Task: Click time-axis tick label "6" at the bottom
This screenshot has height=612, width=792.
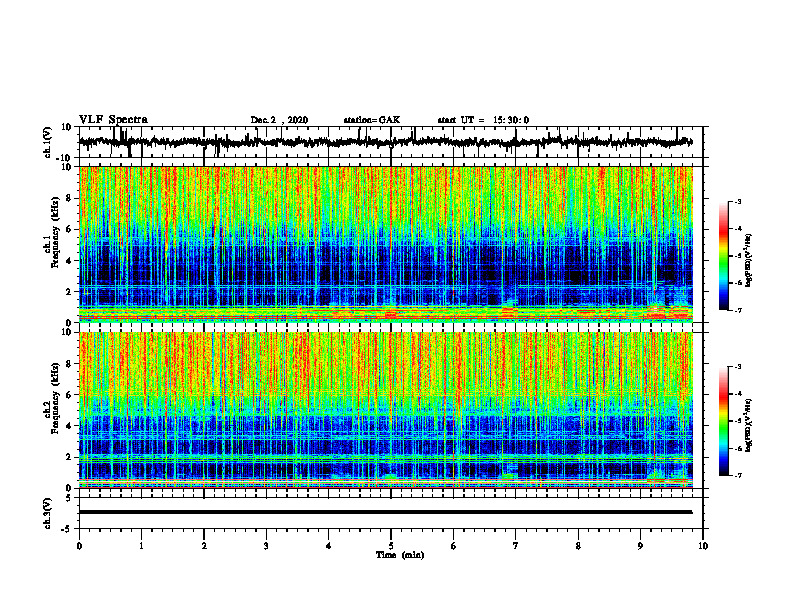Action: [454, 546]
